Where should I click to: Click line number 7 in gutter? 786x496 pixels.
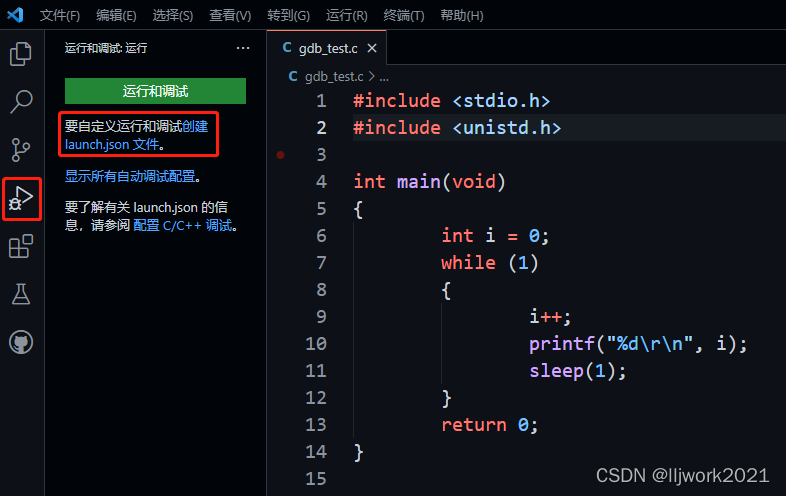click(321, 263)
